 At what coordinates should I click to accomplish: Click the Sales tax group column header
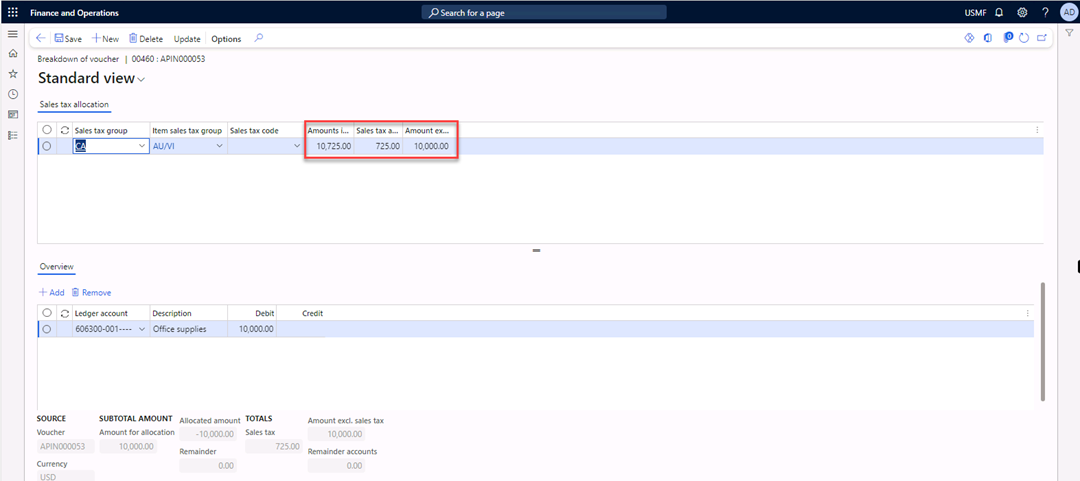[x=111, y=130]
